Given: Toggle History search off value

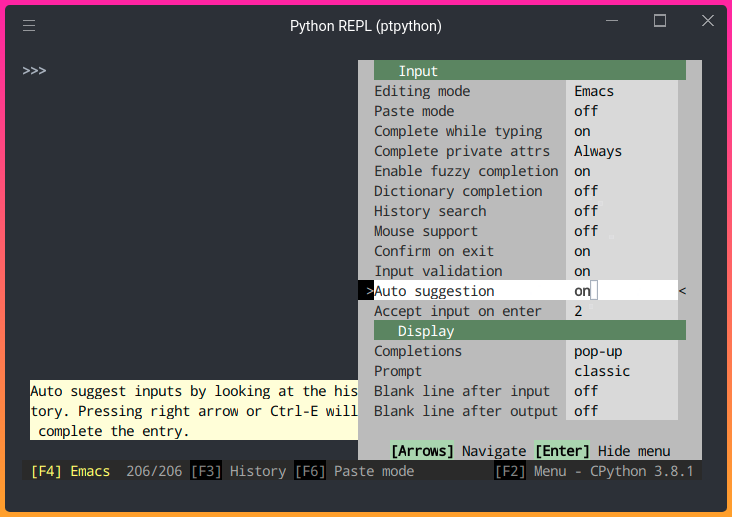Looking at the screenshot, I should (586, 211).
